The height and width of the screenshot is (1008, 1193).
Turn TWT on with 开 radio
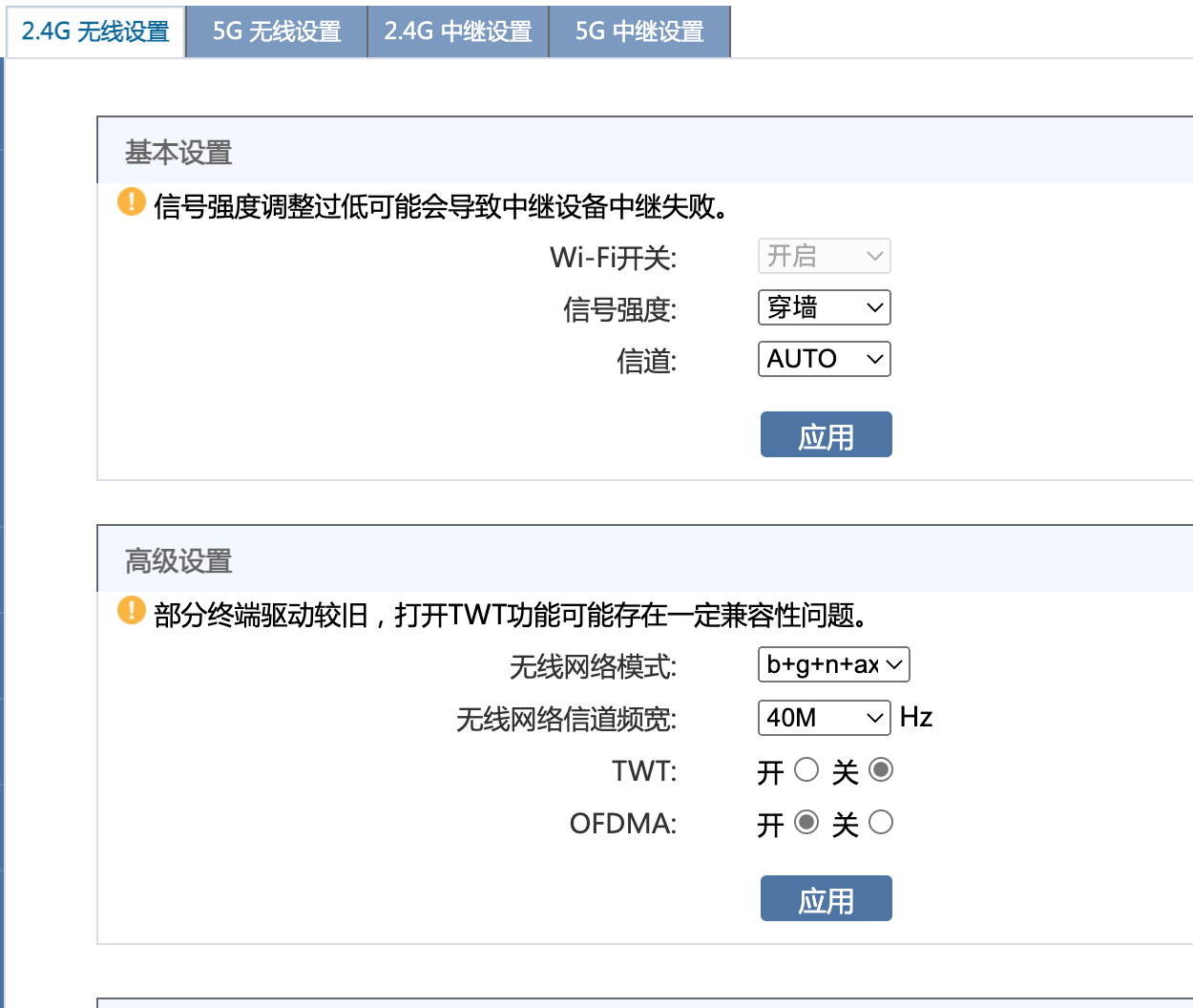806,770
